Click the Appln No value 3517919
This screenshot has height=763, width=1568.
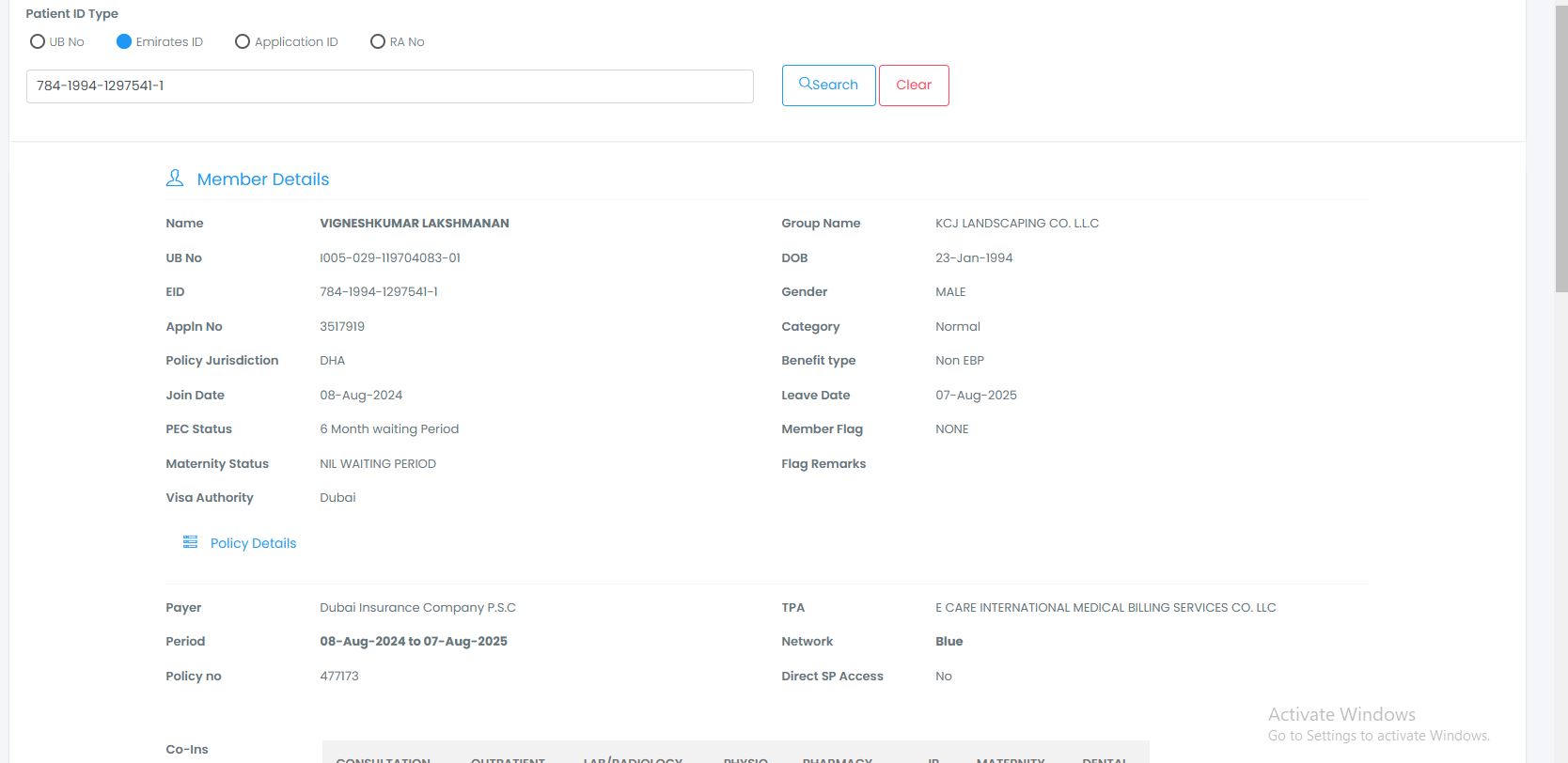[342, 327]
